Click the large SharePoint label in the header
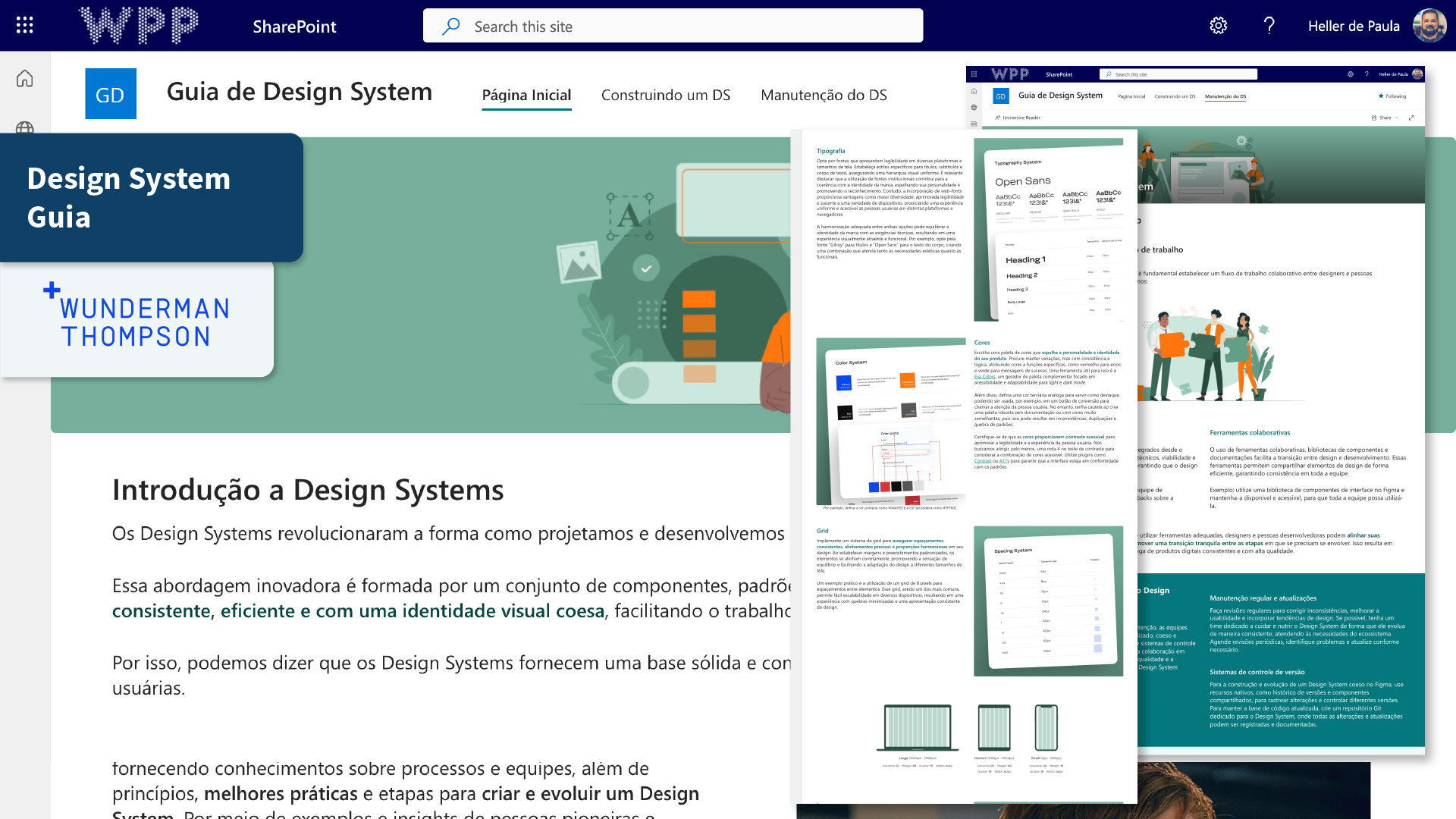 pos(294,27)
